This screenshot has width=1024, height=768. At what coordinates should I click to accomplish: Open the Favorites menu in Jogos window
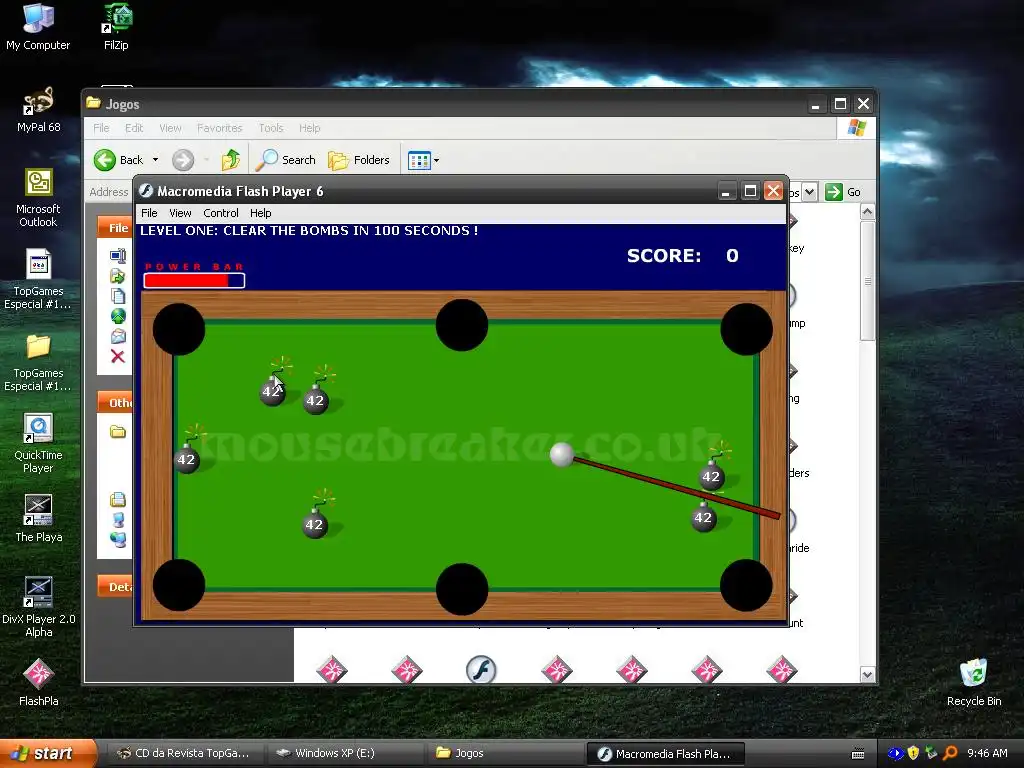[x=219, y=128]
